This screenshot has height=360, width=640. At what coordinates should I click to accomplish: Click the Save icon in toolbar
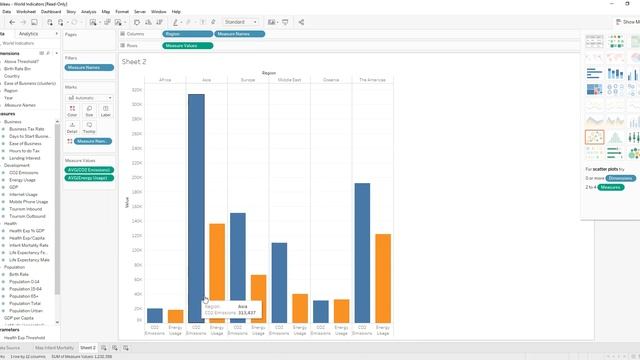[x=34, y=22]
